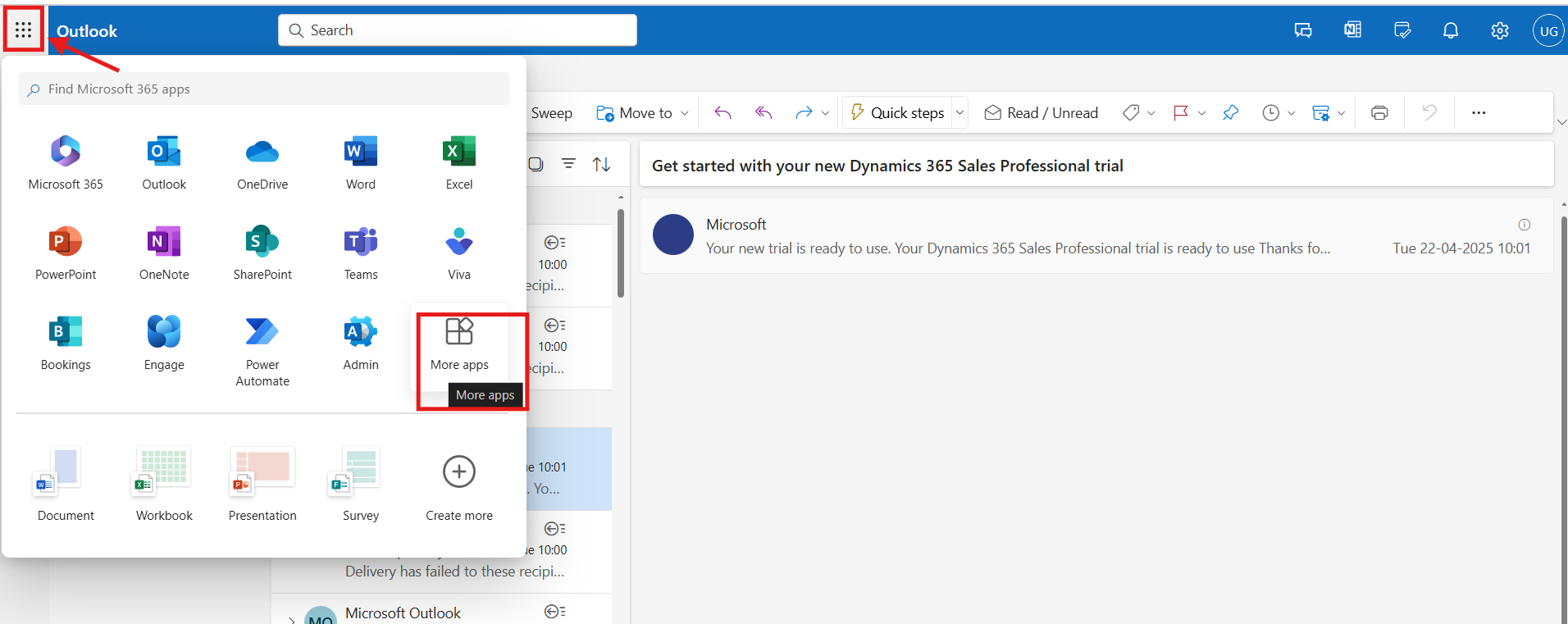Click the Find Microsoft 365 apps field
Viewport: 1568px width, 624px height.
coord(264,89)
